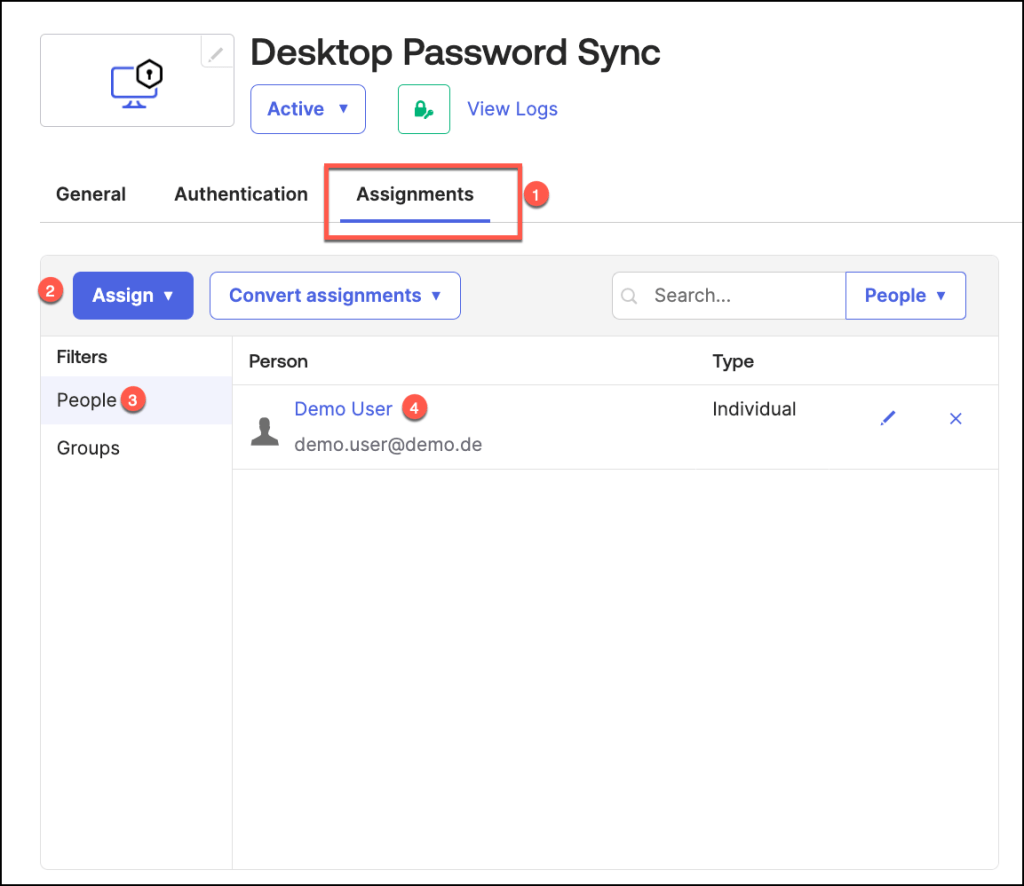Select the Groups filter in the sidebar
The image size is (1024, 886).
click(x=88, y=448)
